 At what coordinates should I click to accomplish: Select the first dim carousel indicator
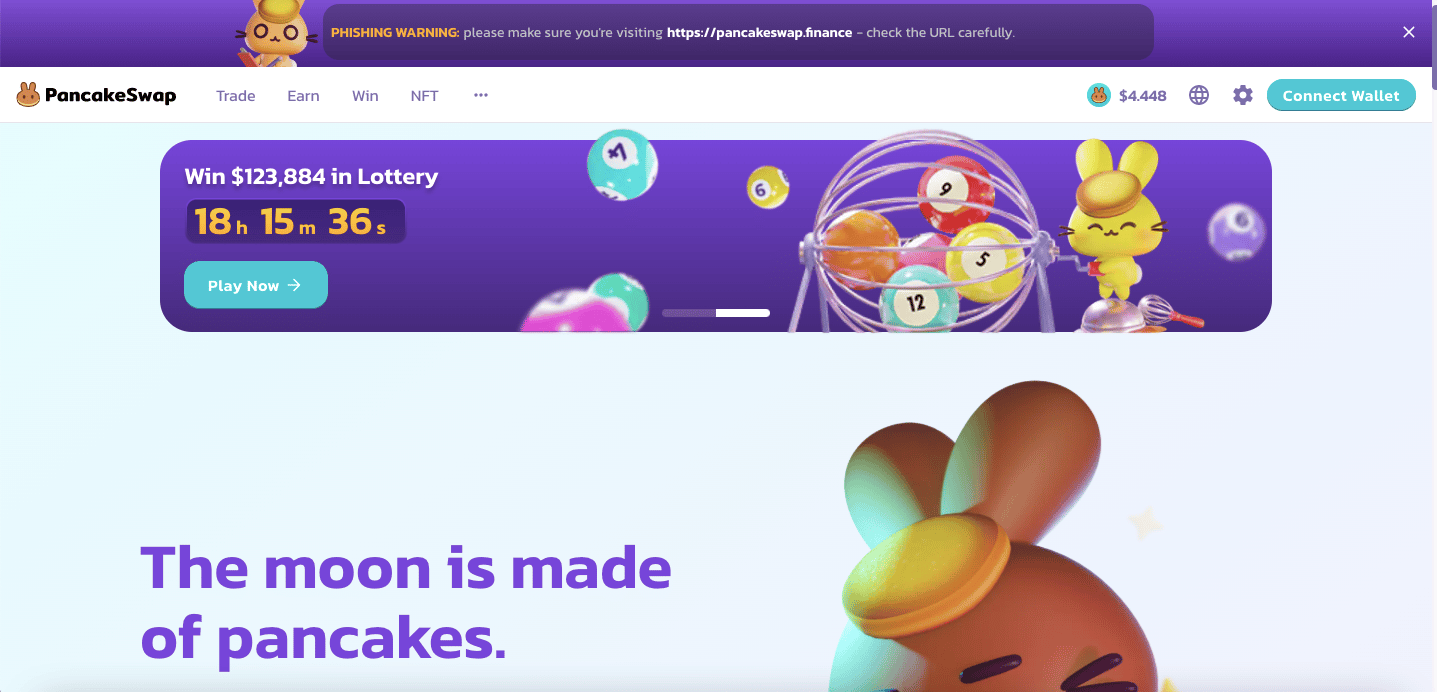[x=689, y=313]
